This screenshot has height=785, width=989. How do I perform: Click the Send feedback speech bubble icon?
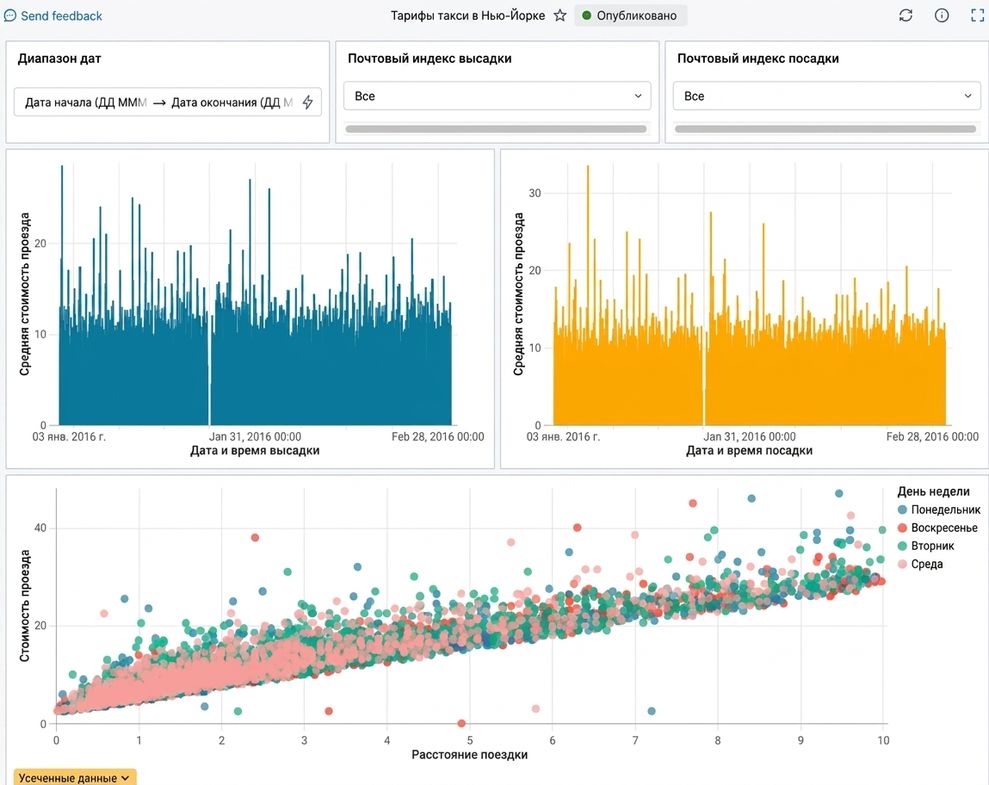coord(10,16)
